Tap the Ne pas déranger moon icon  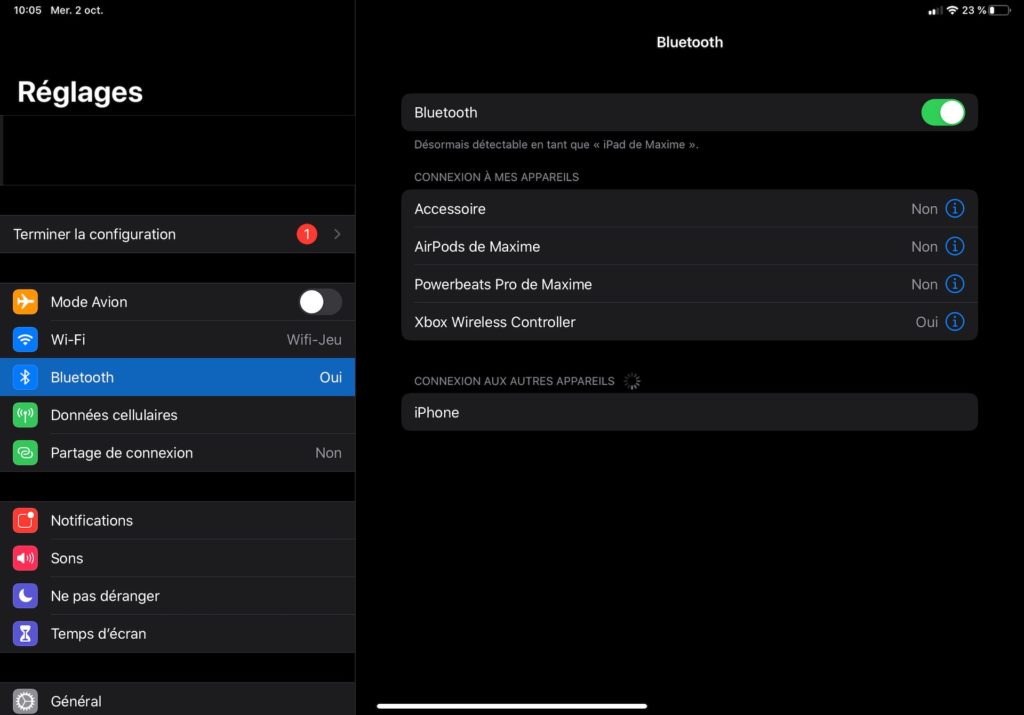click(x=25, y=596)
